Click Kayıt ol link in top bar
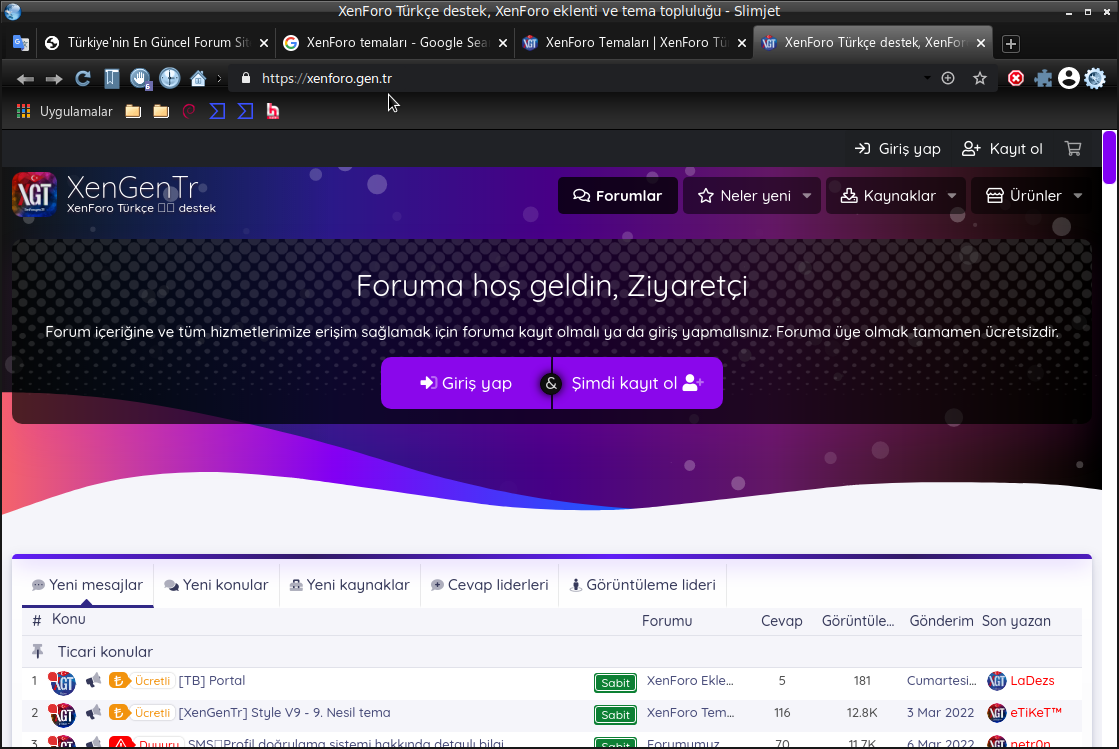Viewport: 1119px width, 749px height. pyautogui.click(x=1002, y=148)
